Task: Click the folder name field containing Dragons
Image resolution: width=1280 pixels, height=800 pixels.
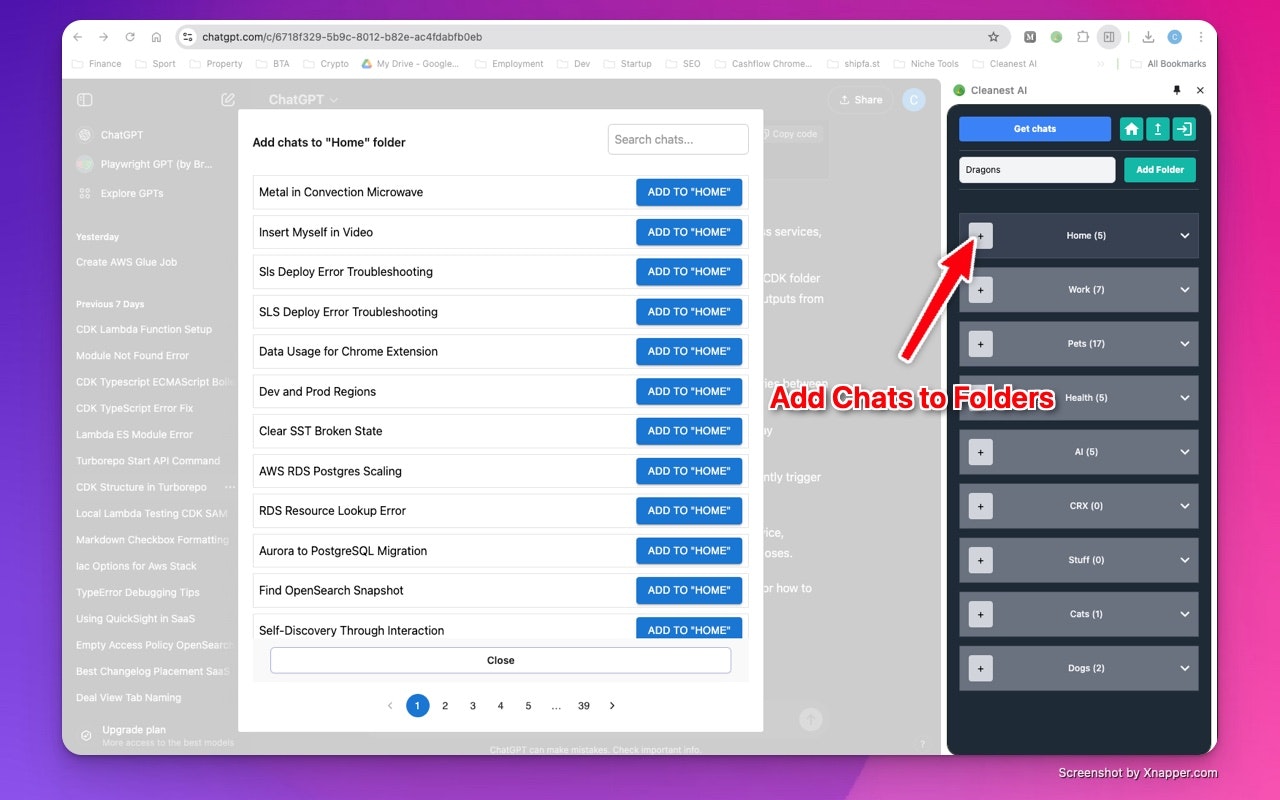Action: (1037, 170)
